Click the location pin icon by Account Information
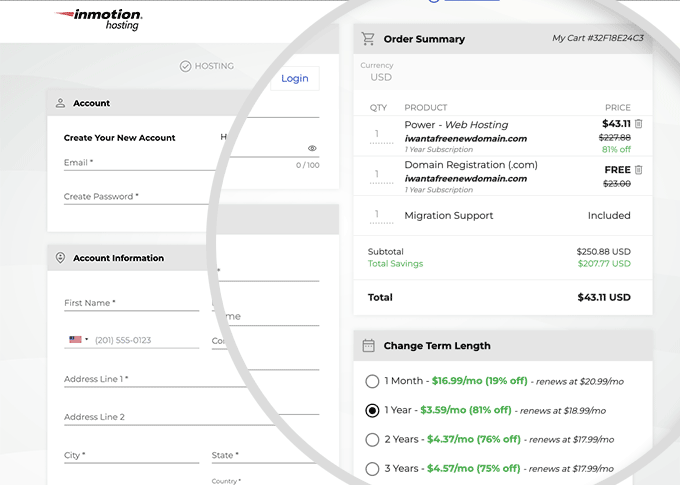The width and height of the screenshot is (680, 485). click(60, 258)
